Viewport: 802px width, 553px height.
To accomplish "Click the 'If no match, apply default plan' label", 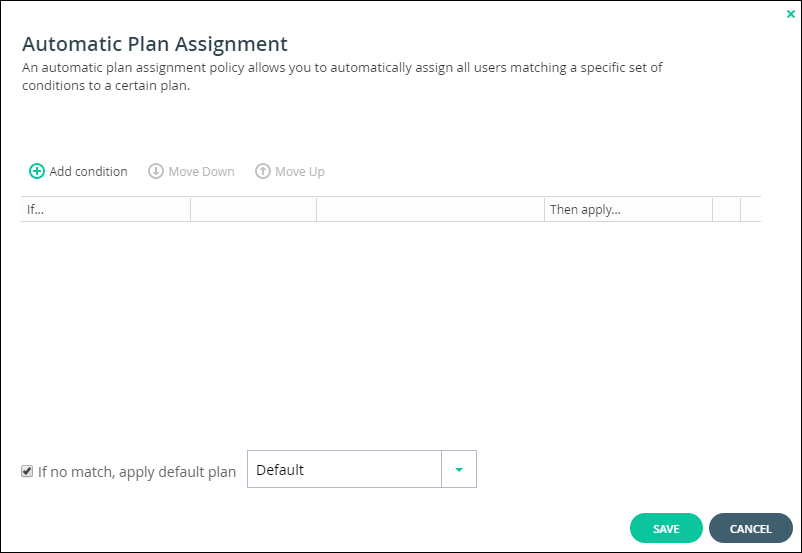I will (x=137, y=472).
